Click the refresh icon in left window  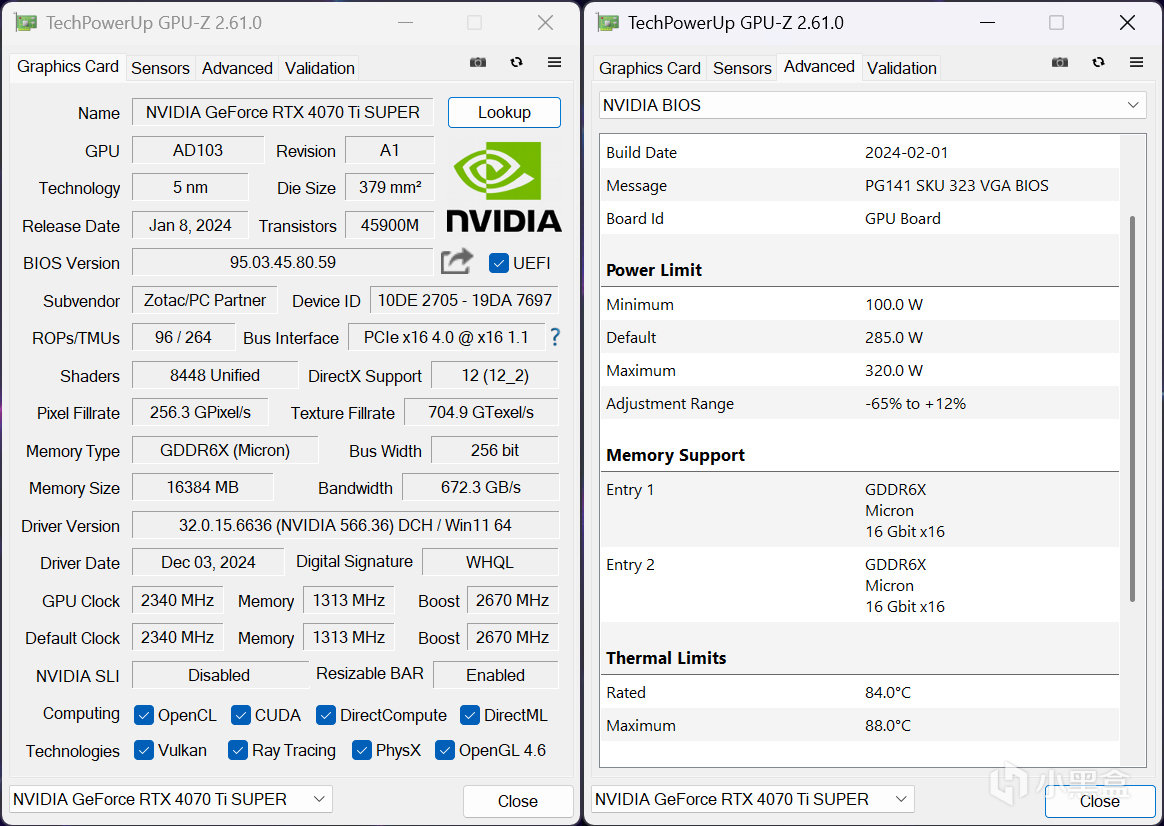[516, 62]
